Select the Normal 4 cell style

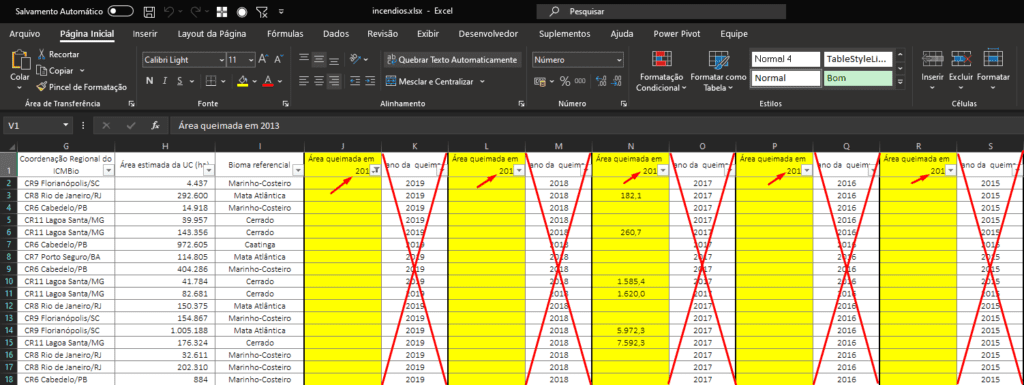pos(785,59)
